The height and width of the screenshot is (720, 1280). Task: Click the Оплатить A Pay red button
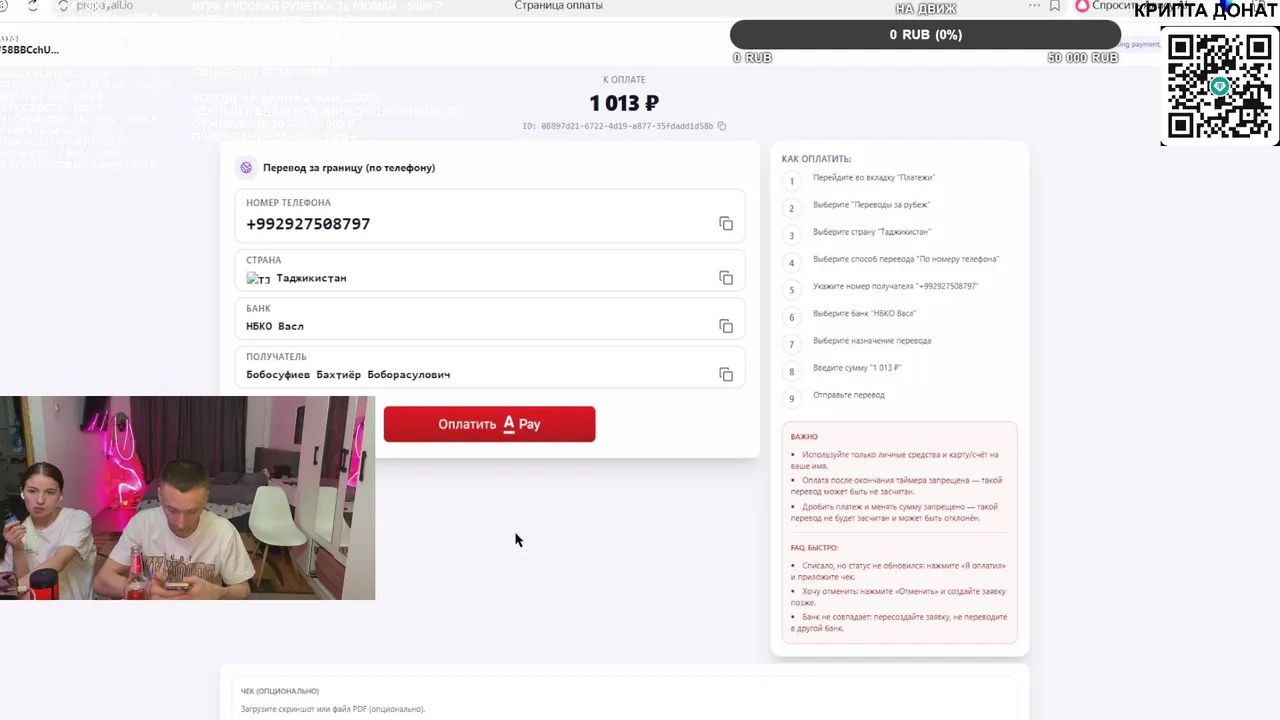click(x=489, y=424)
